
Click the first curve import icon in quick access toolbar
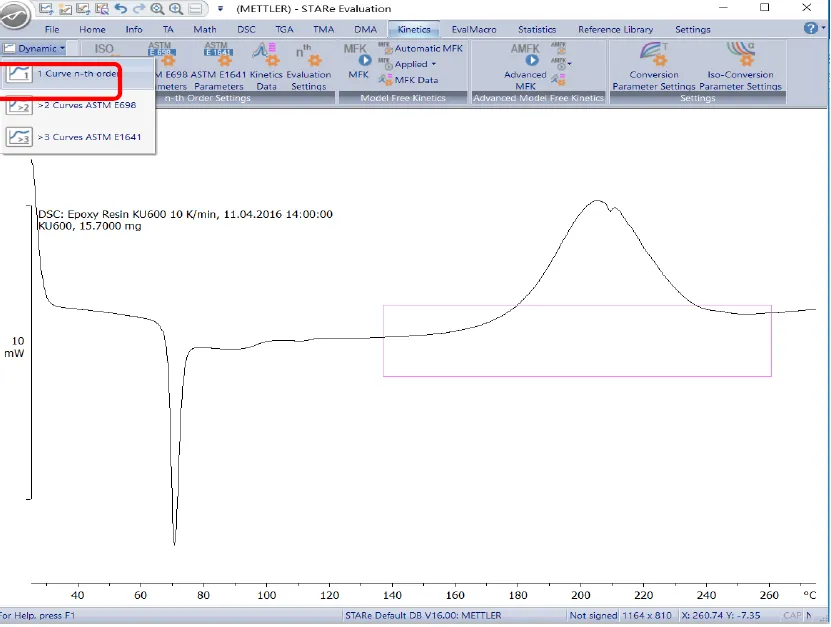[x=46, y=8]
